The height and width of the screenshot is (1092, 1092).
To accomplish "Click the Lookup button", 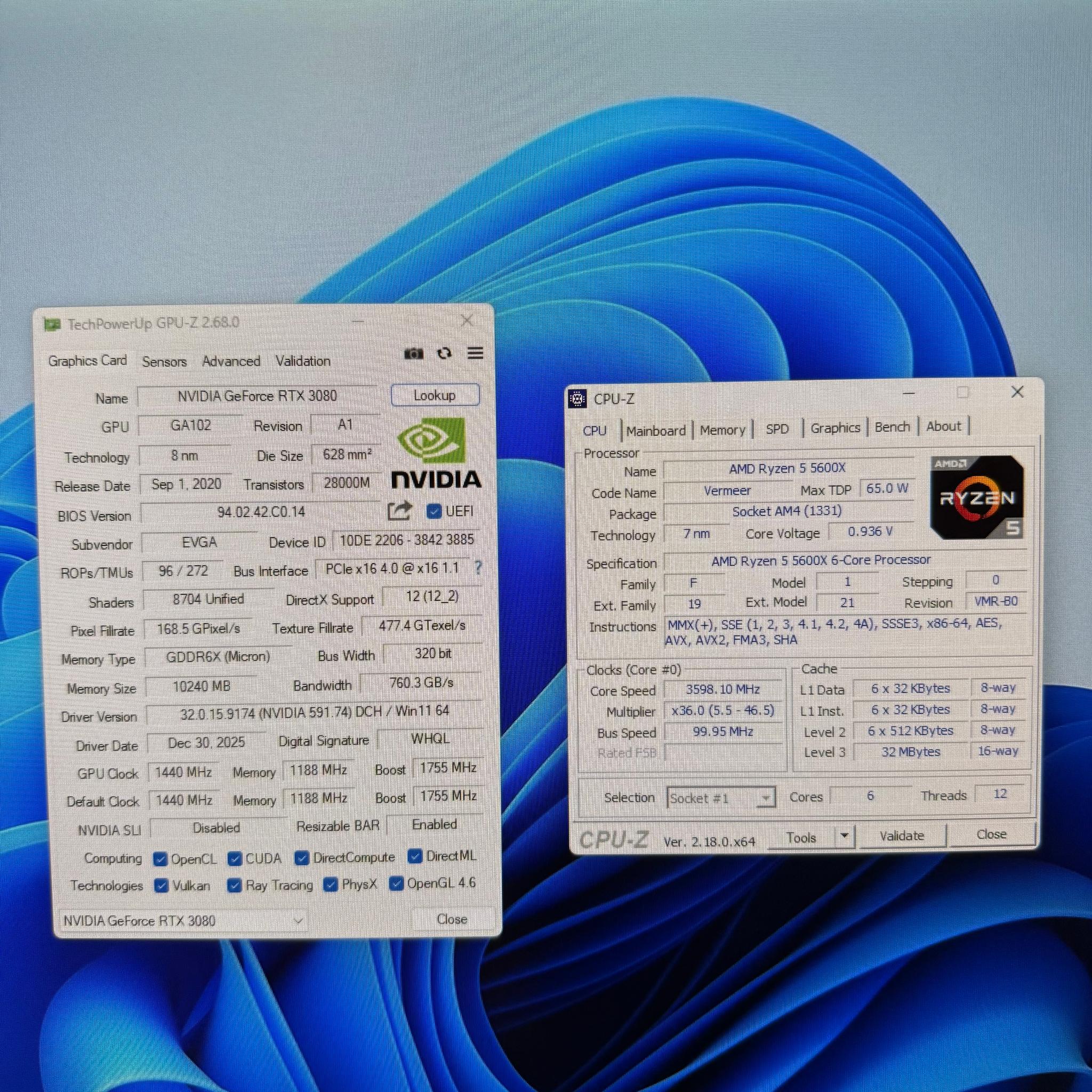I will (435, 395).
